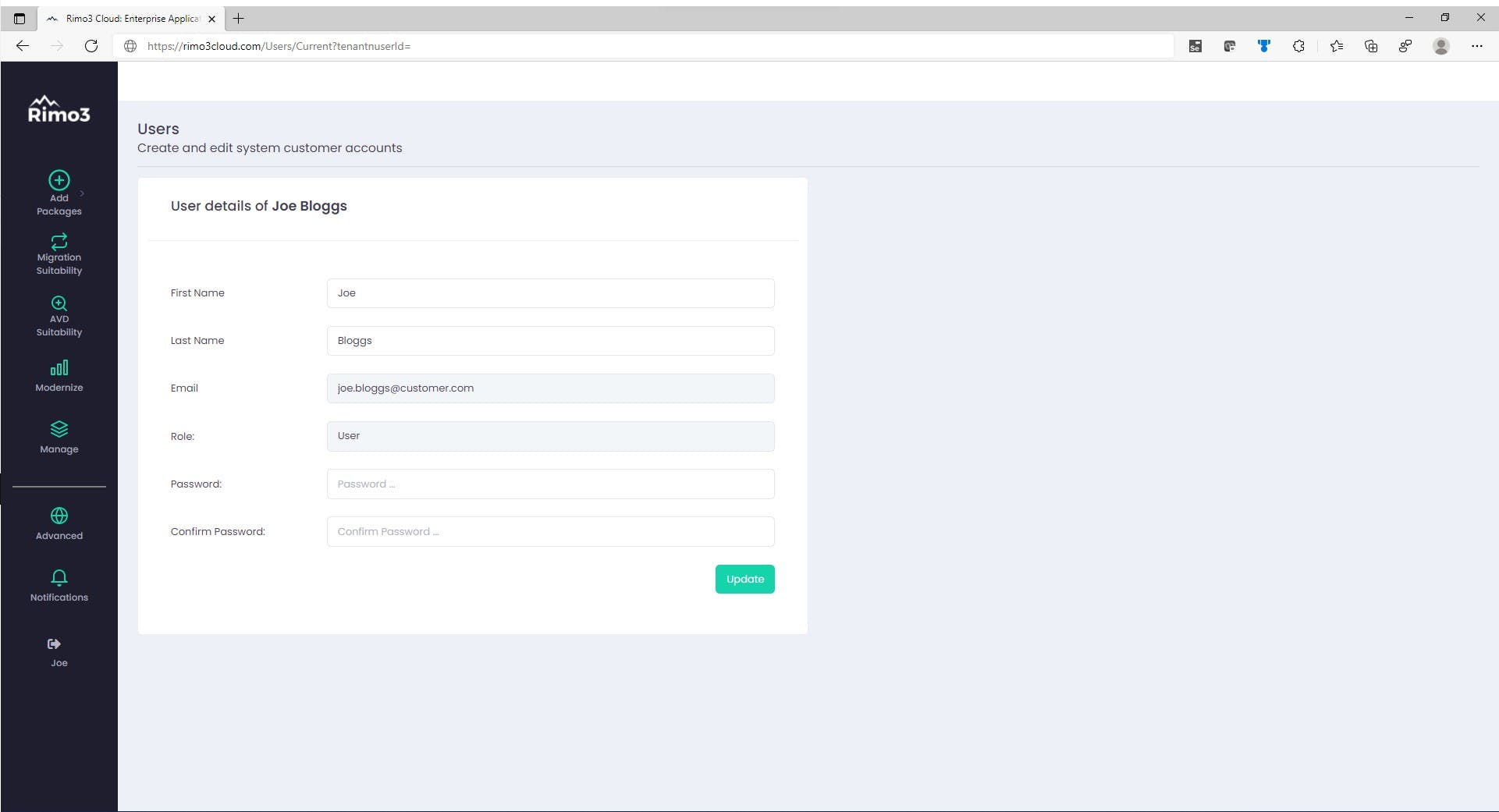
Task: Open the Advanced globe icon
Action: click(x=59, y=516)
